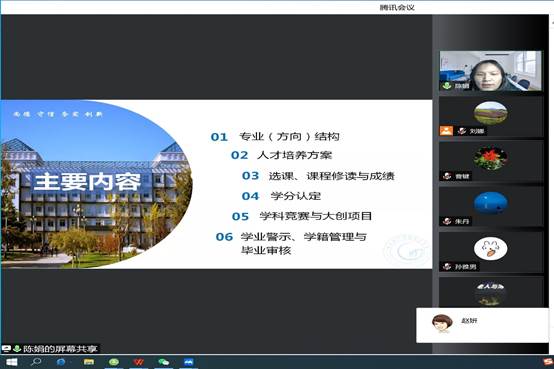554x369 pixels.
Task: Open the Windows Start menu
Action: tap(12, 362)
